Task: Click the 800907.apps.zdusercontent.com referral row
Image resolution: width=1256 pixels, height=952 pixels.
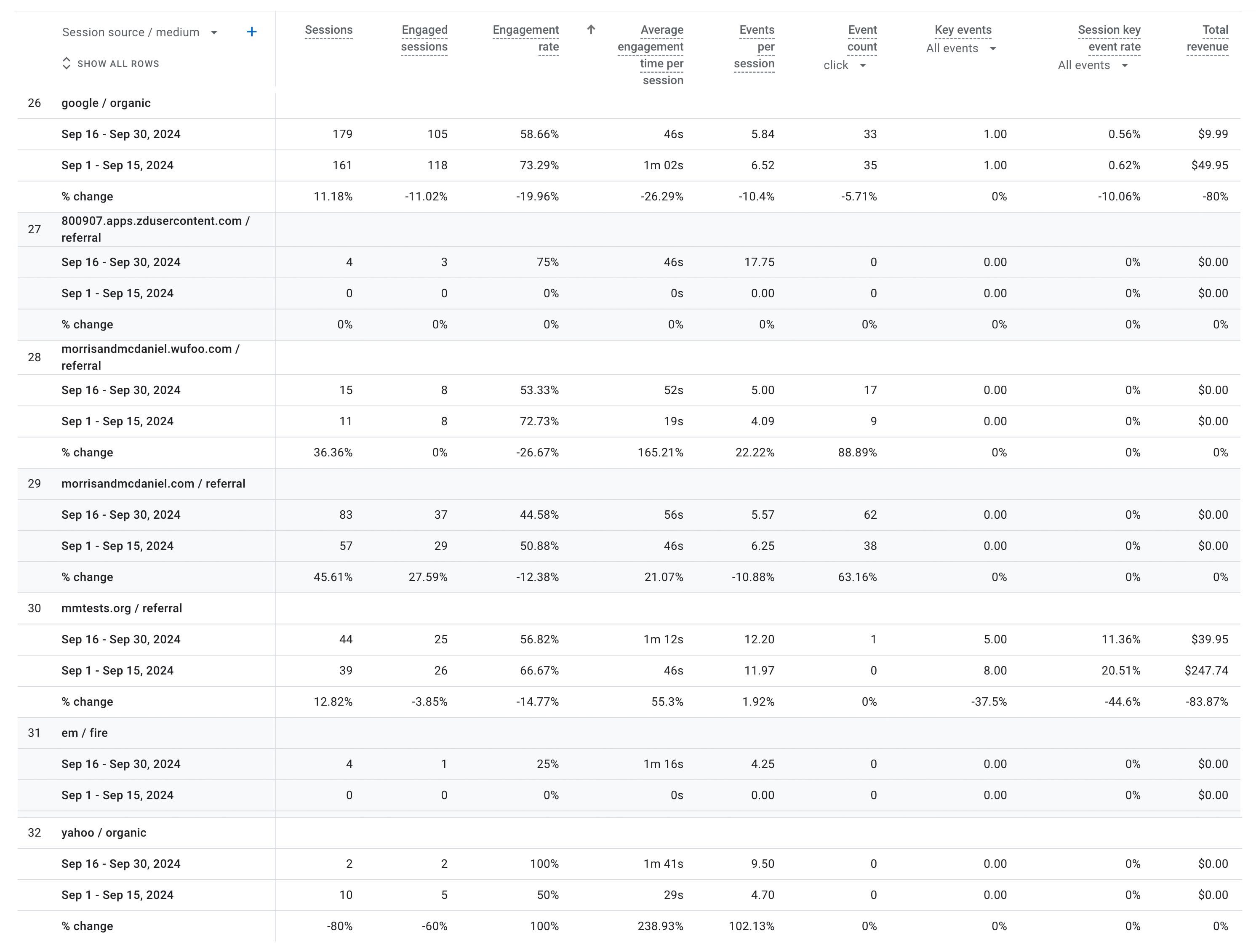Action: [155, 229]
